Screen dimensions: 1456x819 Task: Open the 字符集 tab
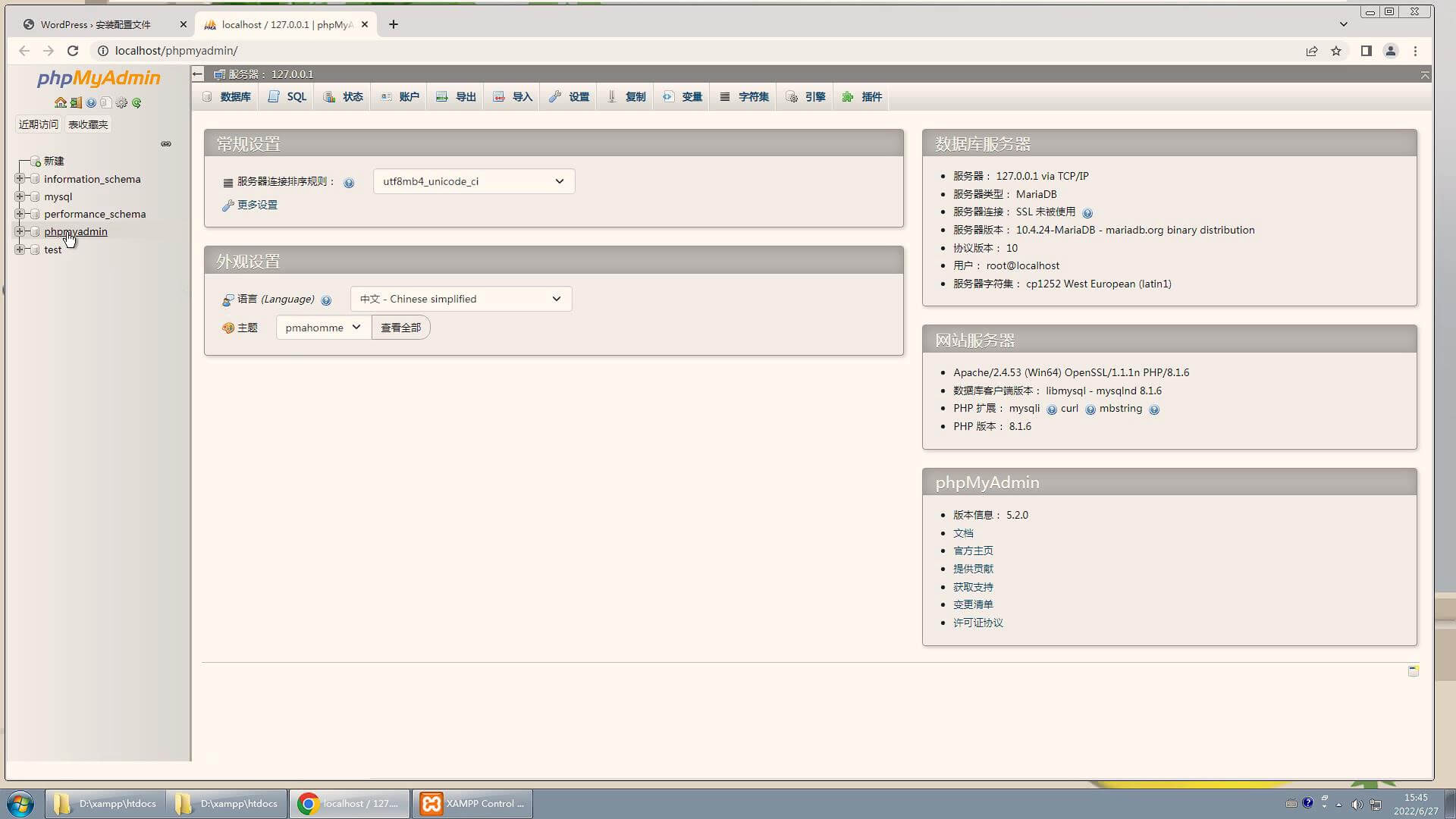tap(744, 97)
